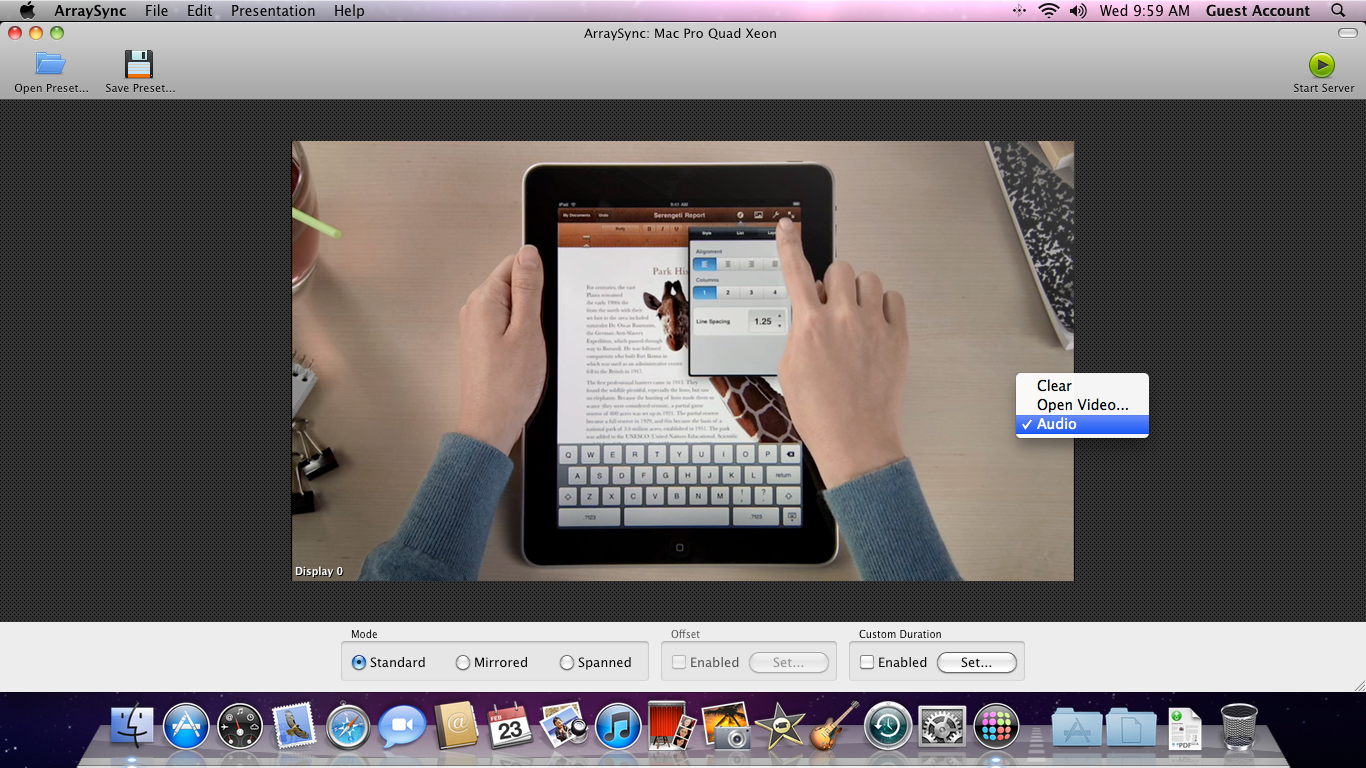Open the Applications folder stack in Dock
The image size is (1366, 768).
tap(1076, 727)
